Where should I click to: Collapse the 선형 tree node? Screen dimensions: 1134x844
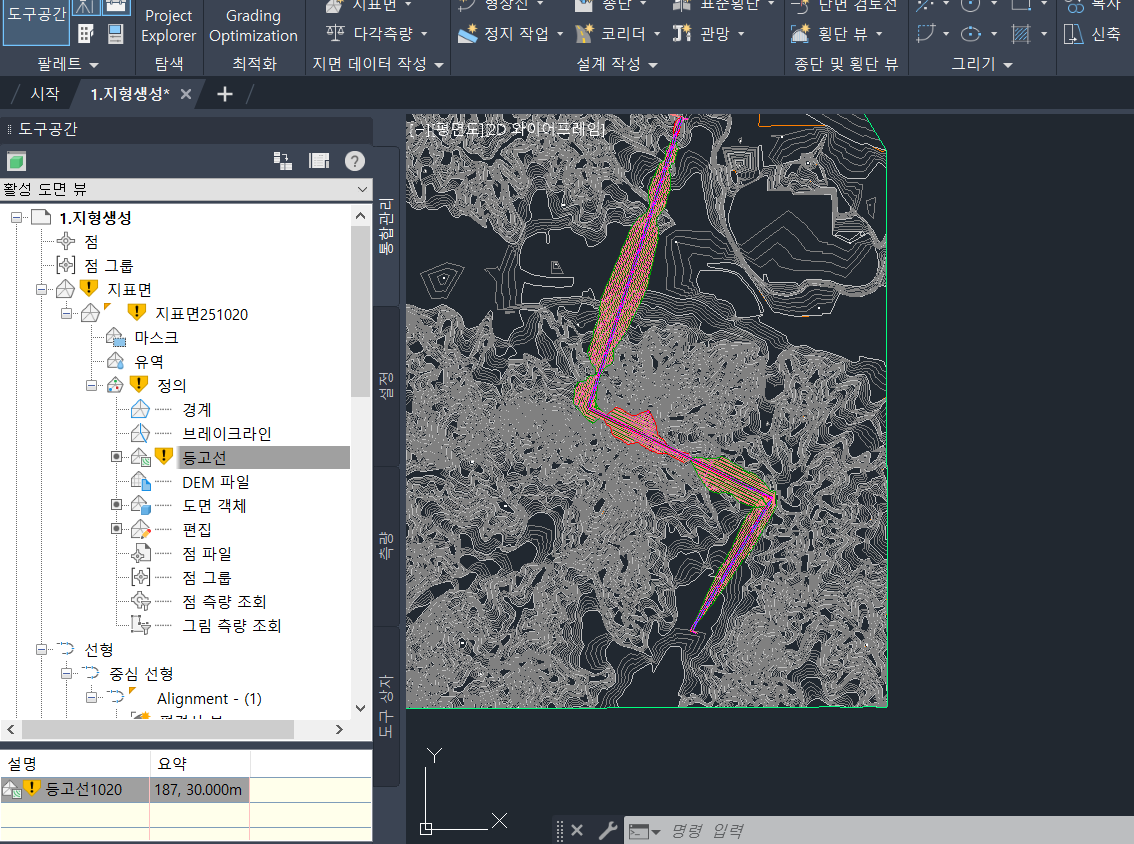42,650
